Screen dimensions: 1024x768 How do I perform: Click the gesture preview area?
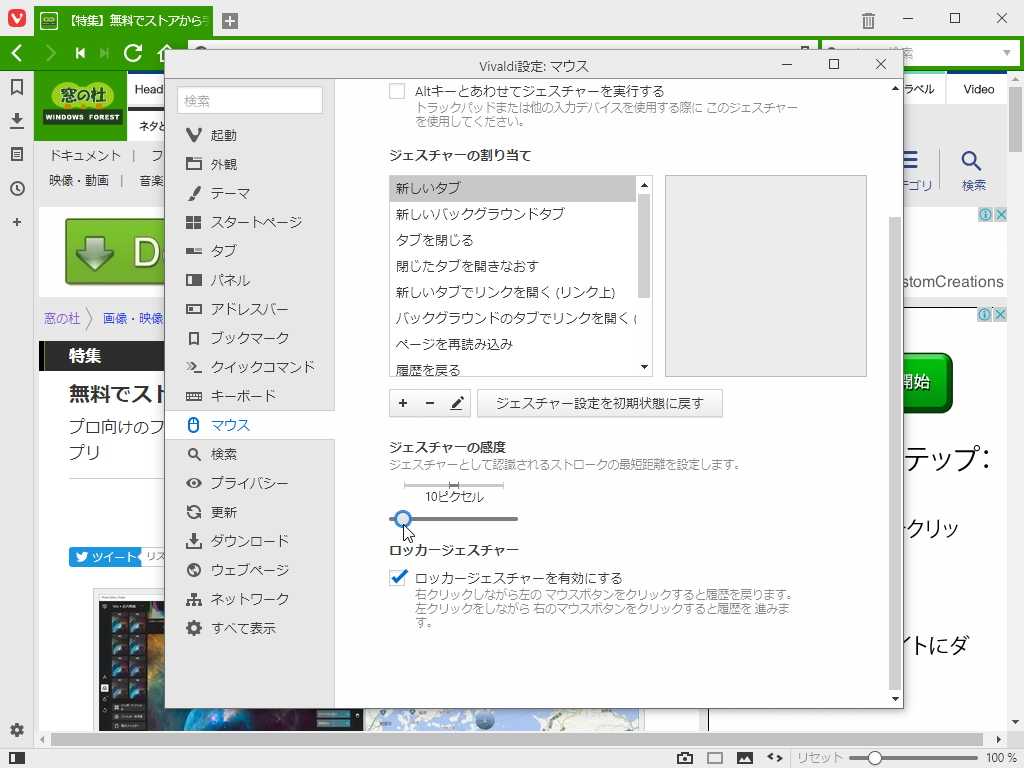pyautogui.click(x=766, y=276)
